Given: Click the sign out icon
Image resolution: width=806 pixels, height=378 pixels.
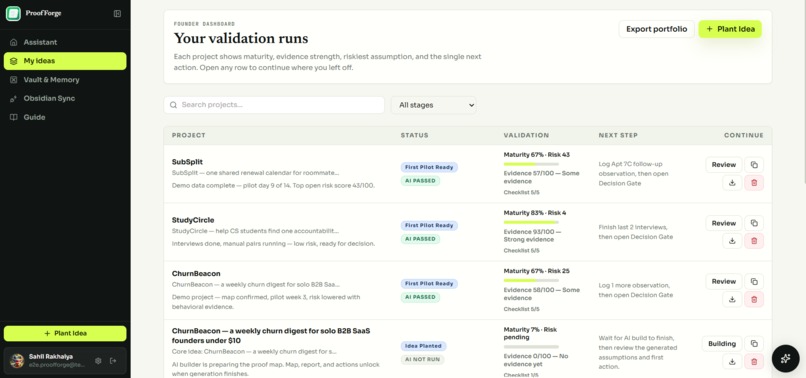Looking at the screenshot, I should pos(113,361).
